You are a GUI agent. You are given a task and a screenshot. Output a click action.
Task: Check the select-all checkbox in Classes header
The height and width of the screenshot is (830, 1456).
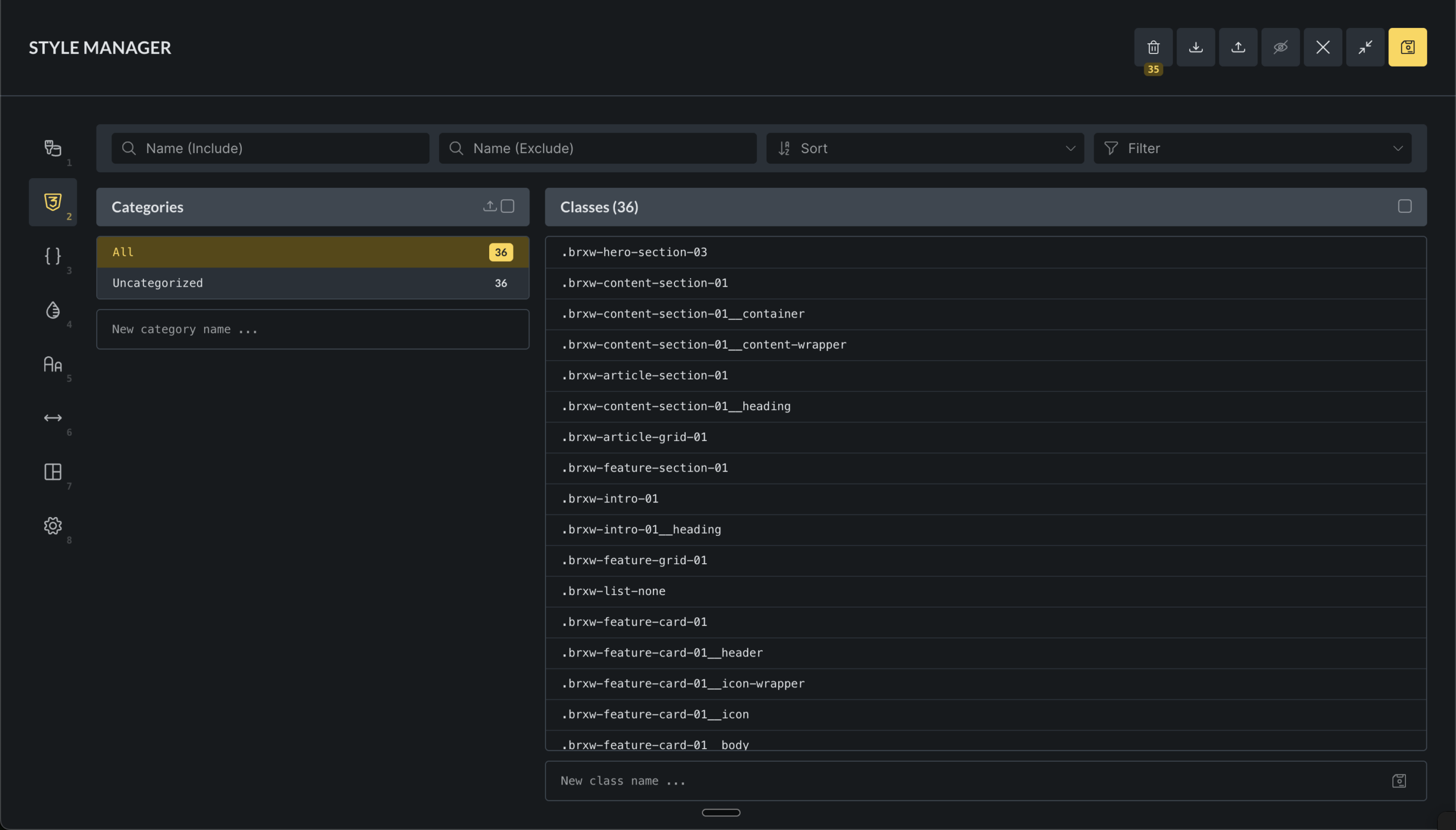click(x=1404, y=207)
